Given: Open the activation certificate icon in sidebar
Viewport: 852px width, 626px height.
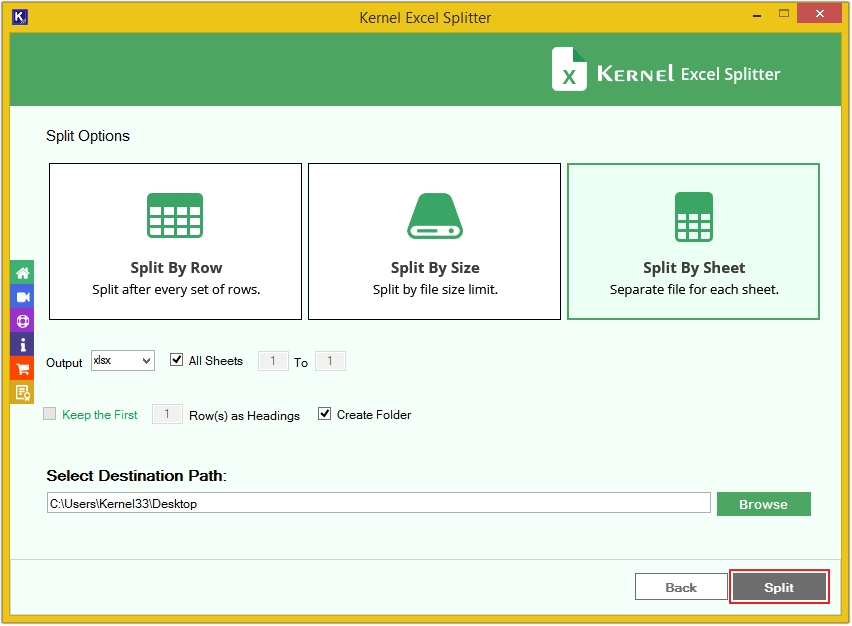Looking at the screenshot, I should [22, 392].
